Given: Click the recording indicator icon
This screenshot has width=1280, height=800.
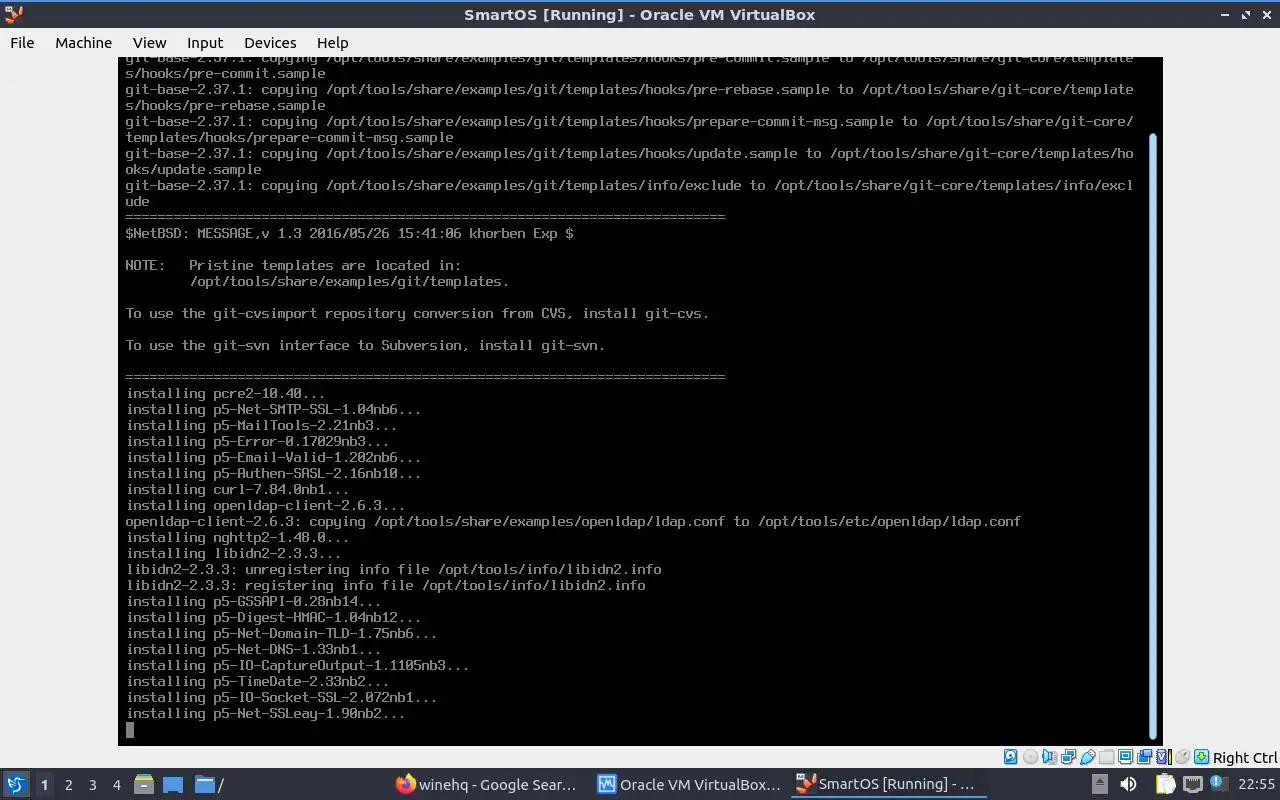Looking at the screenshot, I should coord(1144,757).
